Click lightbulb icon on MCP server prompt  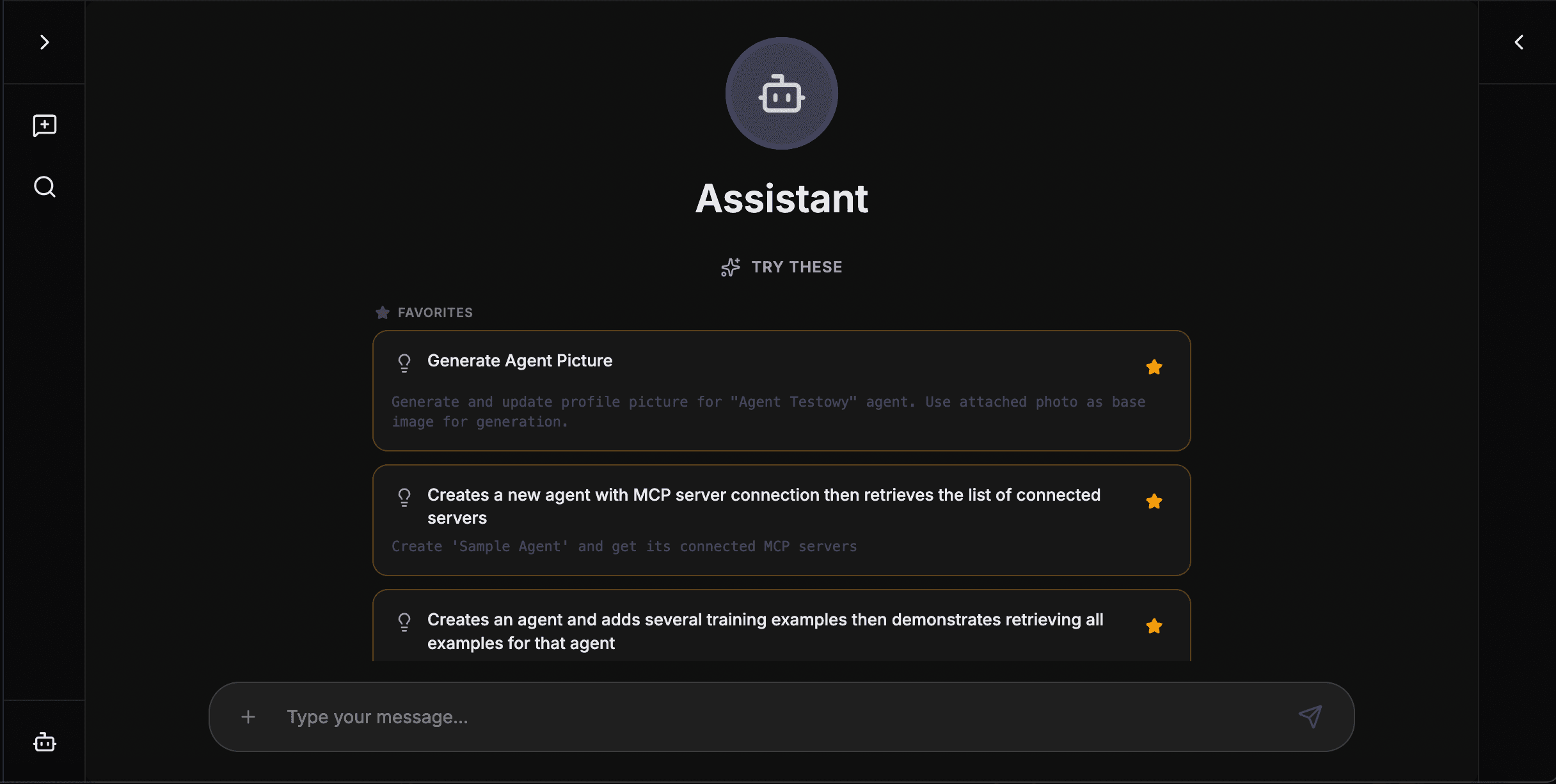coord(404,497)
